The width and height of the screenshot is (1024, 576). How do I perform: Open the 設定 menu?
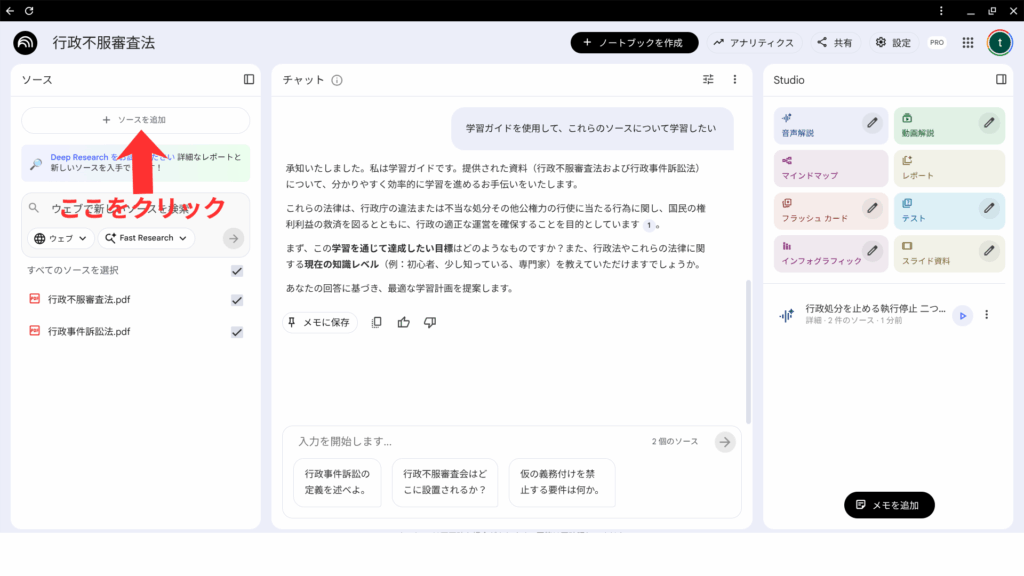point(892,43)
